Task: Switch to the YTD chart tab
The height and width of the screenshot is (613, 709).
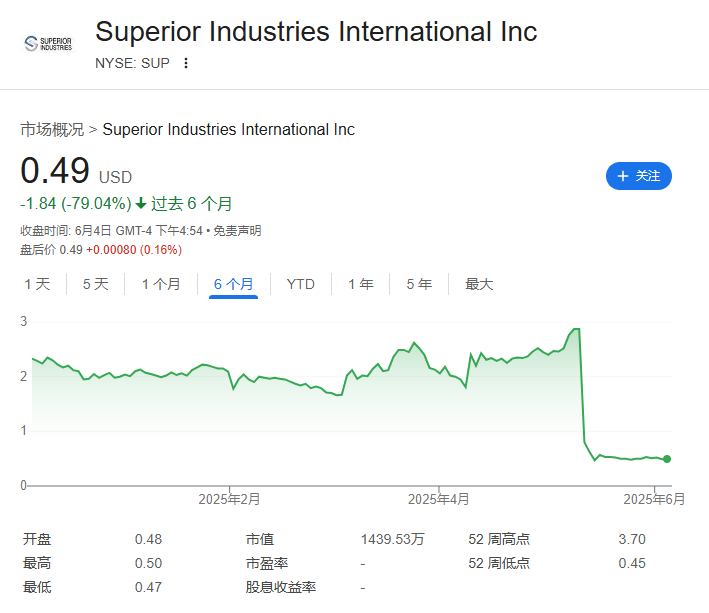Action: 301,284
